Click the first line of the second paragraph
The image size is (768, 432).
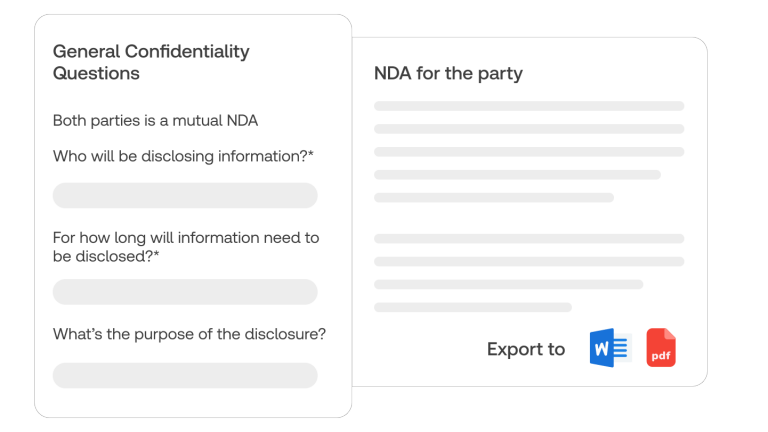tap(529, 239)
